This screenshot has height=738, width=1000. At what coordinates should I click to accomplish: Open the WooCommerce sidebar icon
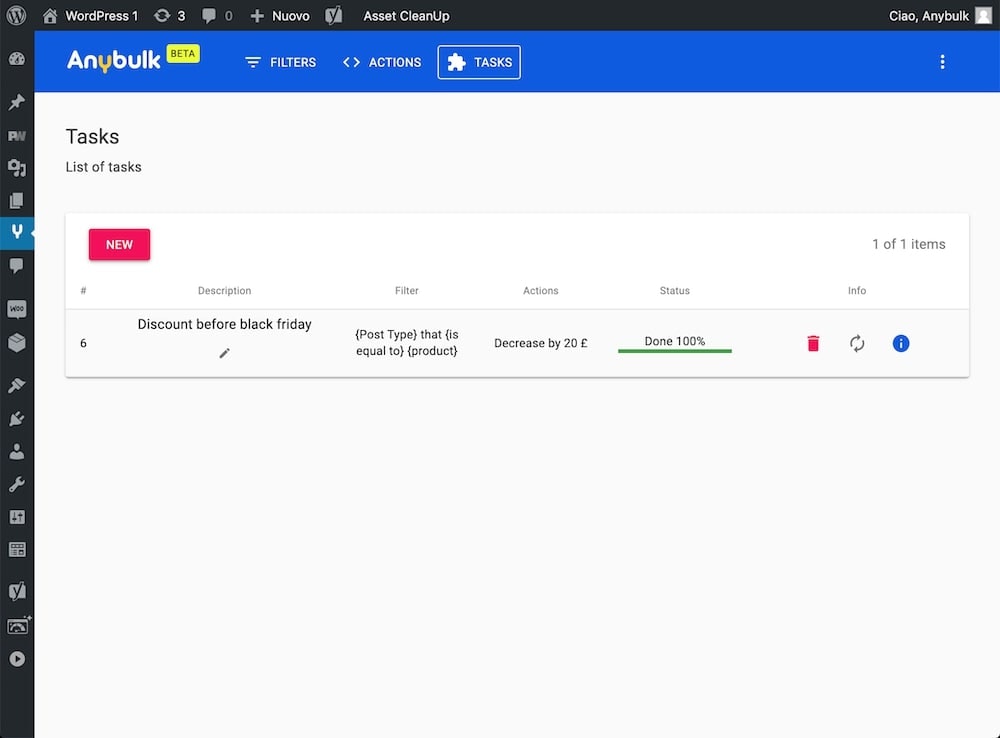(17, 309)
